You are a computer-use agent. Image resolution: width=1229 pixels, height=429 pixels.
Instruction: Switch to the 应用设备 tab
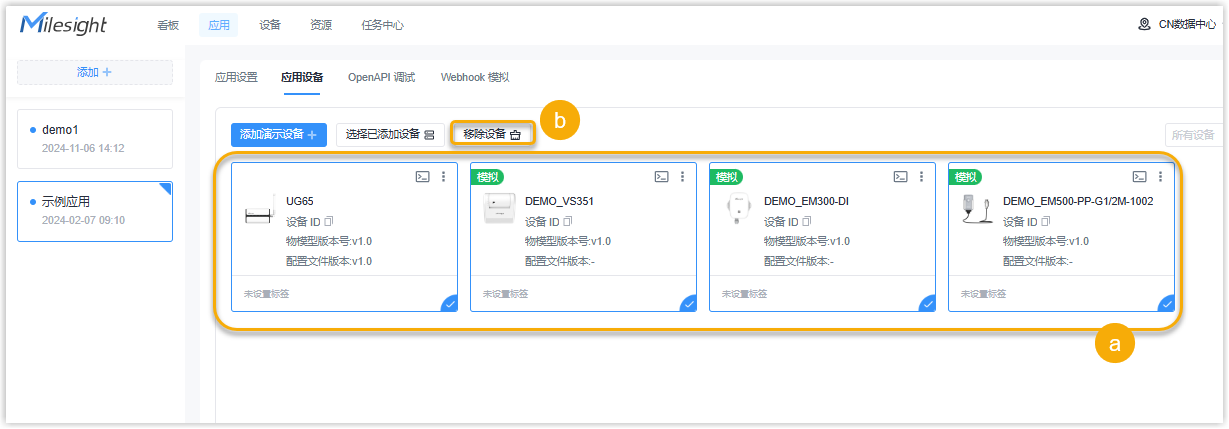point(302,77)
